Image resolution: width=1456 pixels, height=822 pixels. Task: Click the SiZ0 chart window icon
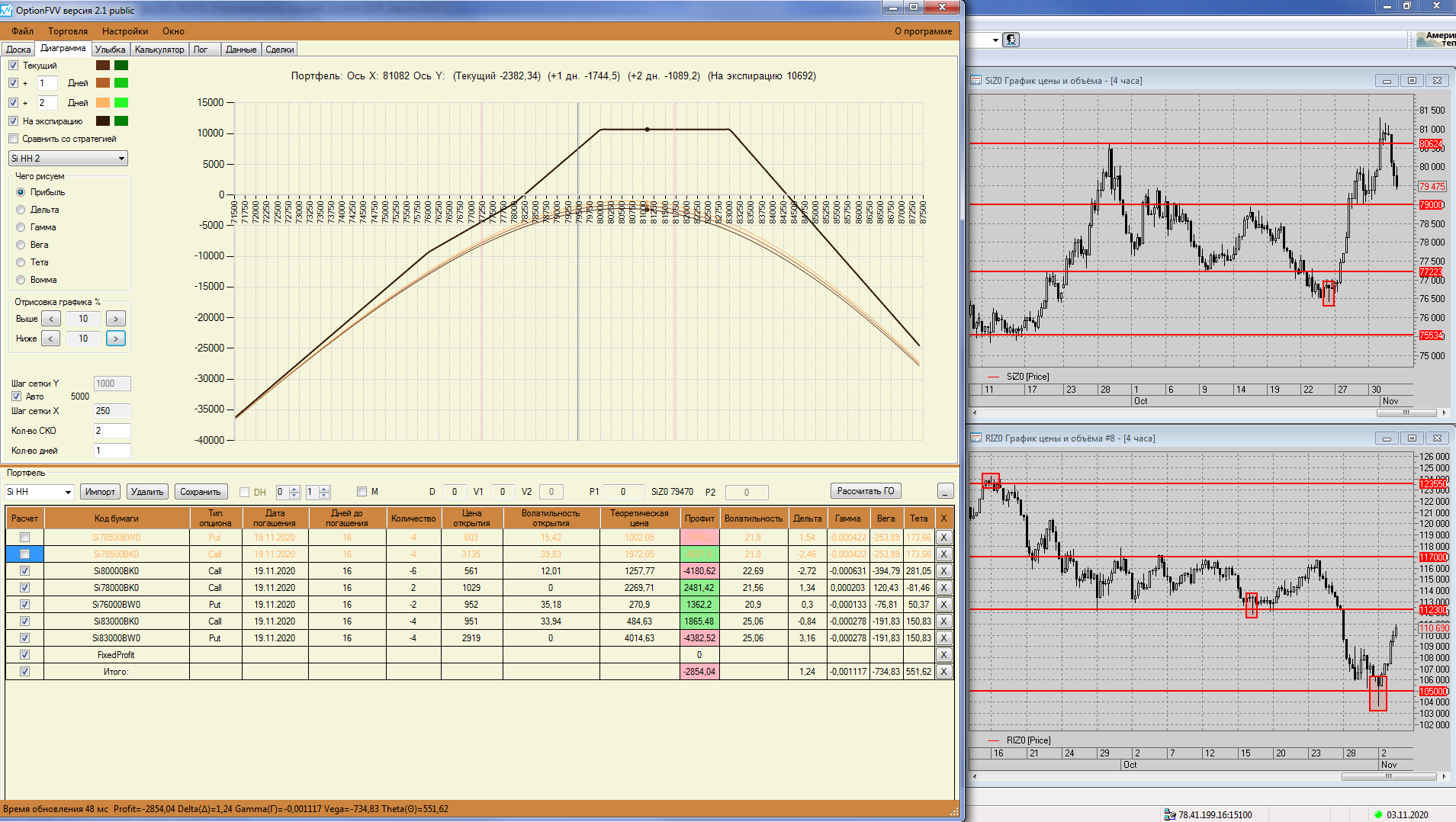tap(975, 81)
